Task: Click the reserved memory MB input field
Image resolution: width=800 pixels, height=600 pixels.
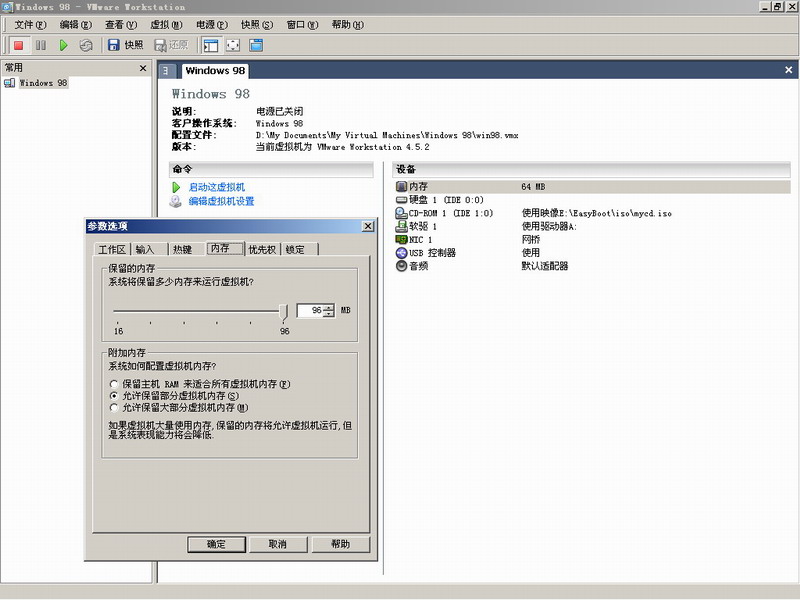Action: click(x=310, y=310)
